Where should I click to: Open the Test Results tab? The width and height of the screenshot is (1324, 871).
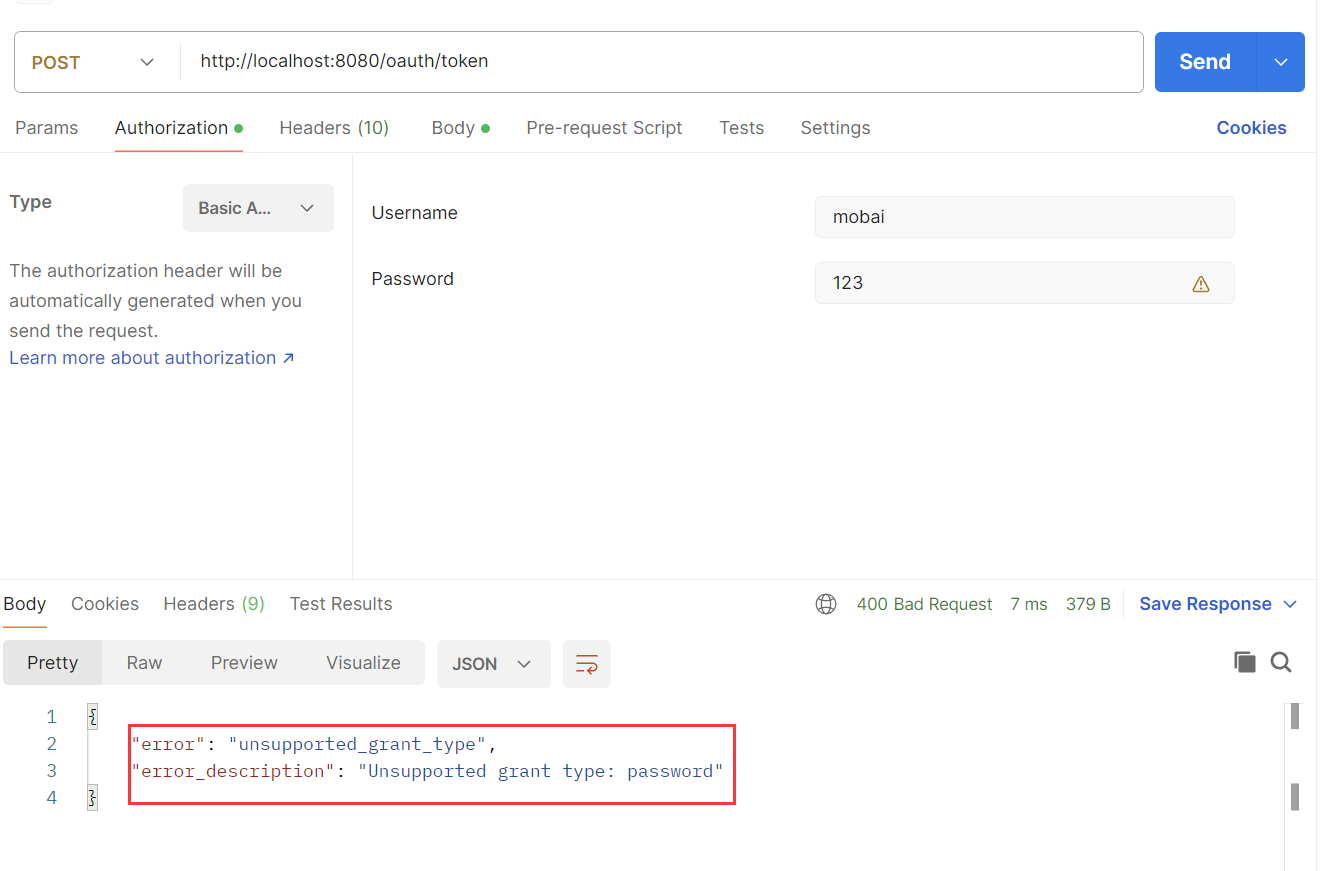[x=341, y=604]
